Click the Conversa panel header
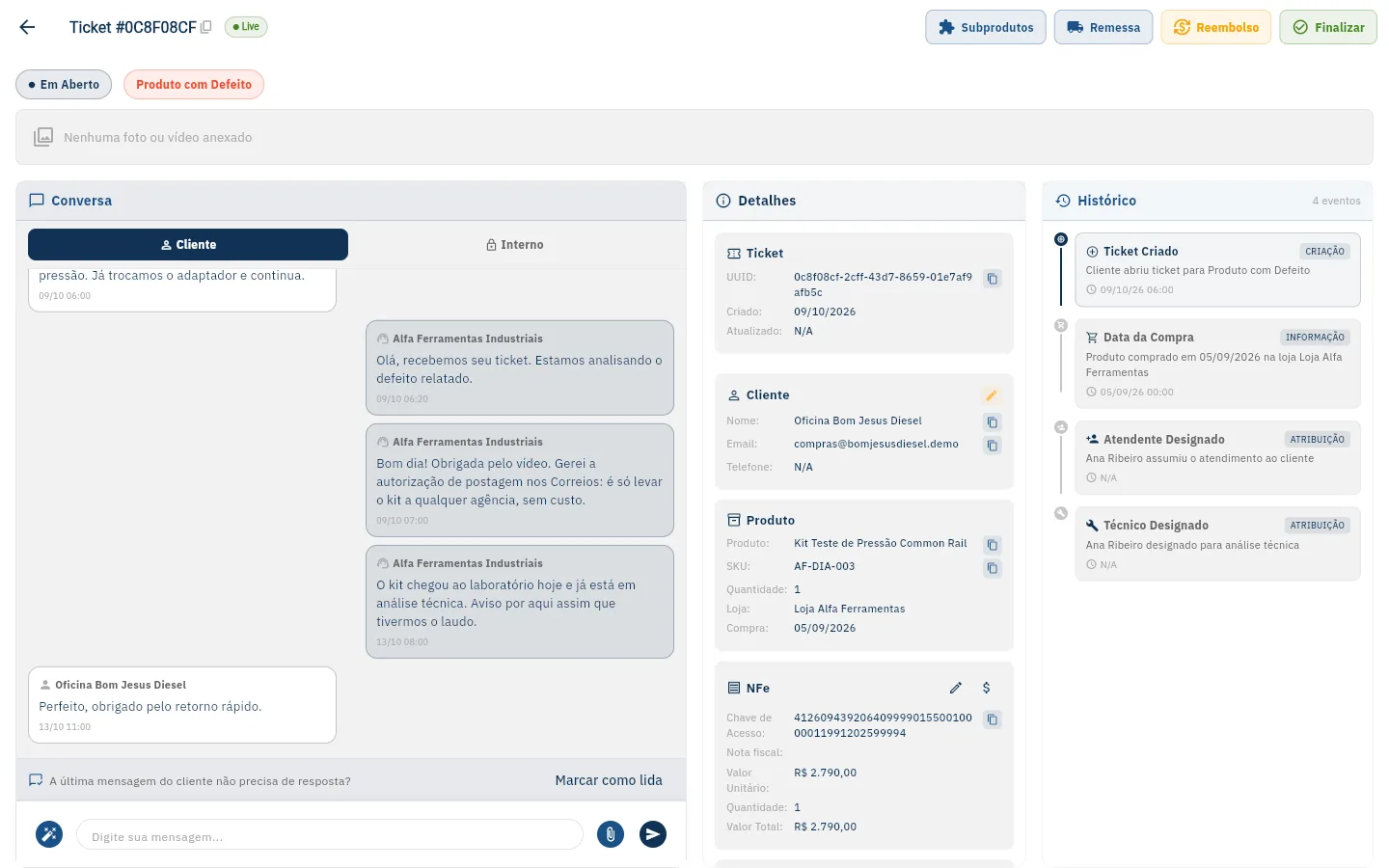The width and height of the screenshot is (1389, 868). pyautogui.click(x=351, y=201)
